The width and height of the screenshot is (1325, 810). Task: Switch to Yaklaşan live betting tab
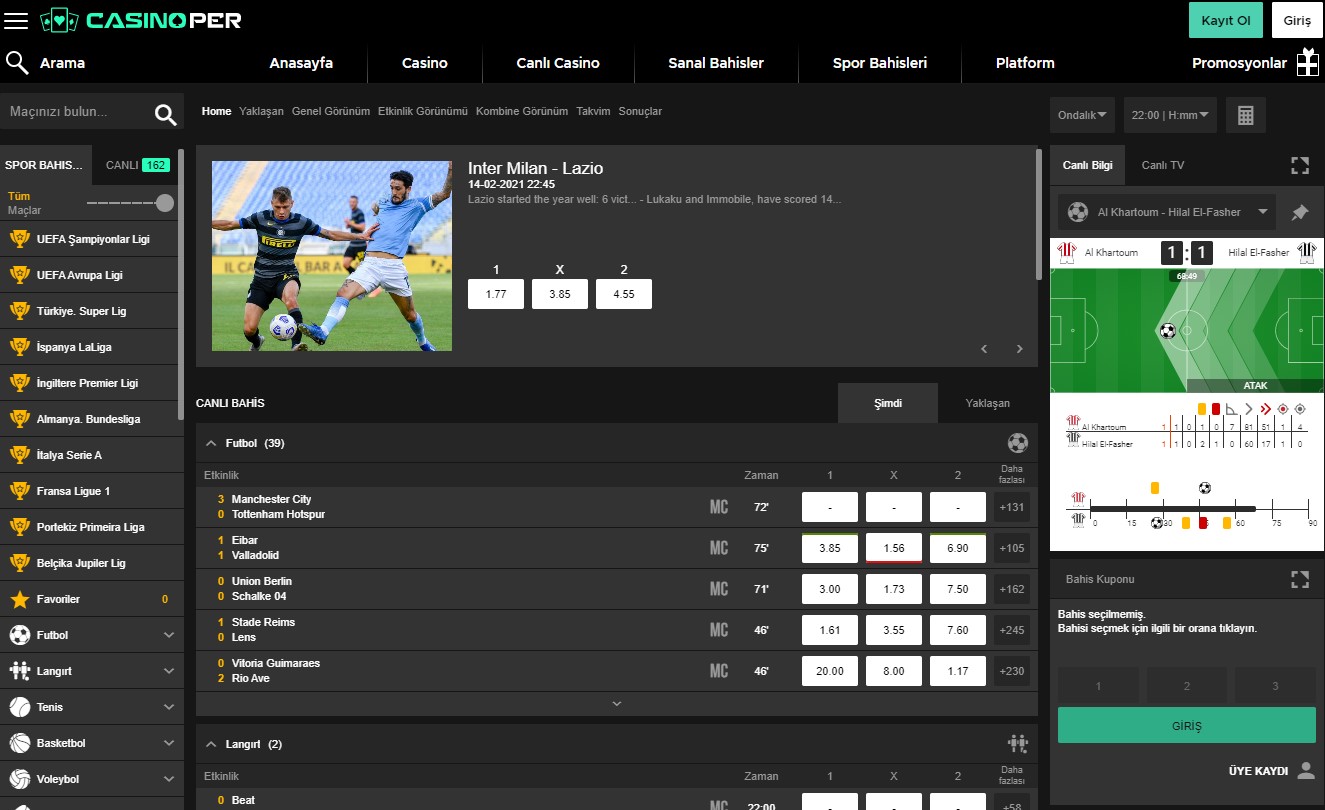tap(988, 403)
